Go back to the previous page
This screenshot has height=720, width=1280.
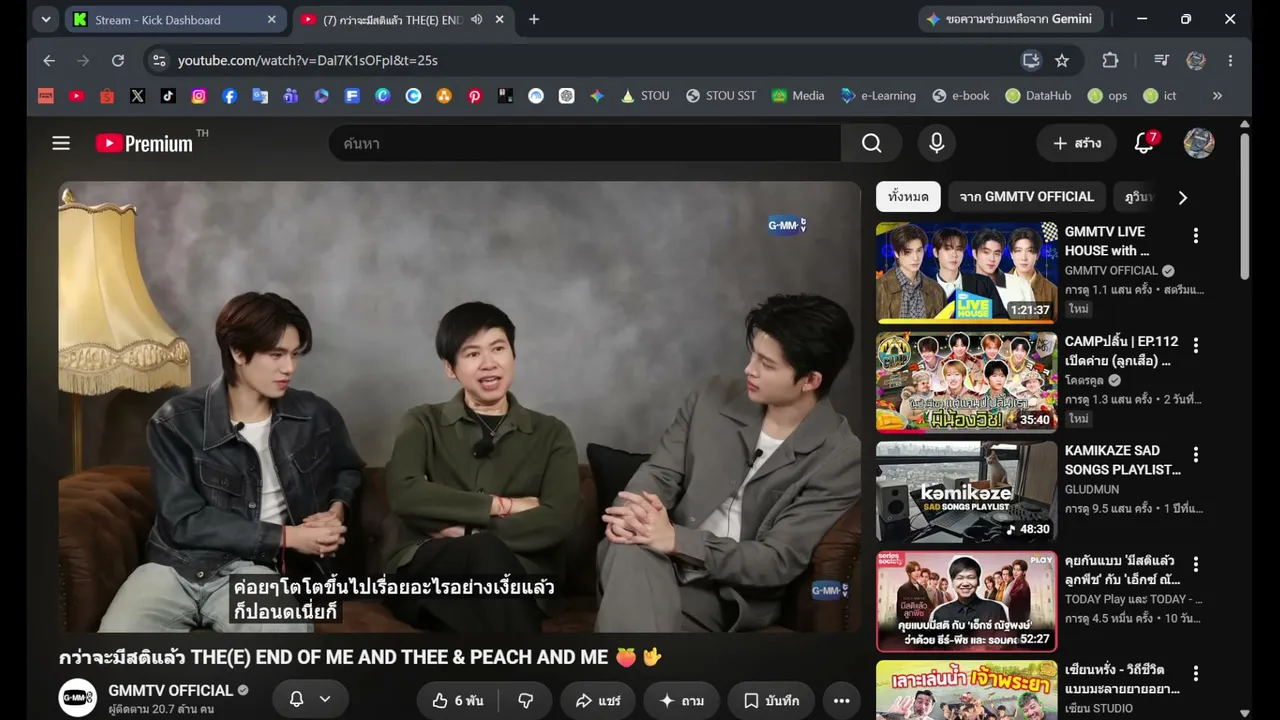pos(49,60)
